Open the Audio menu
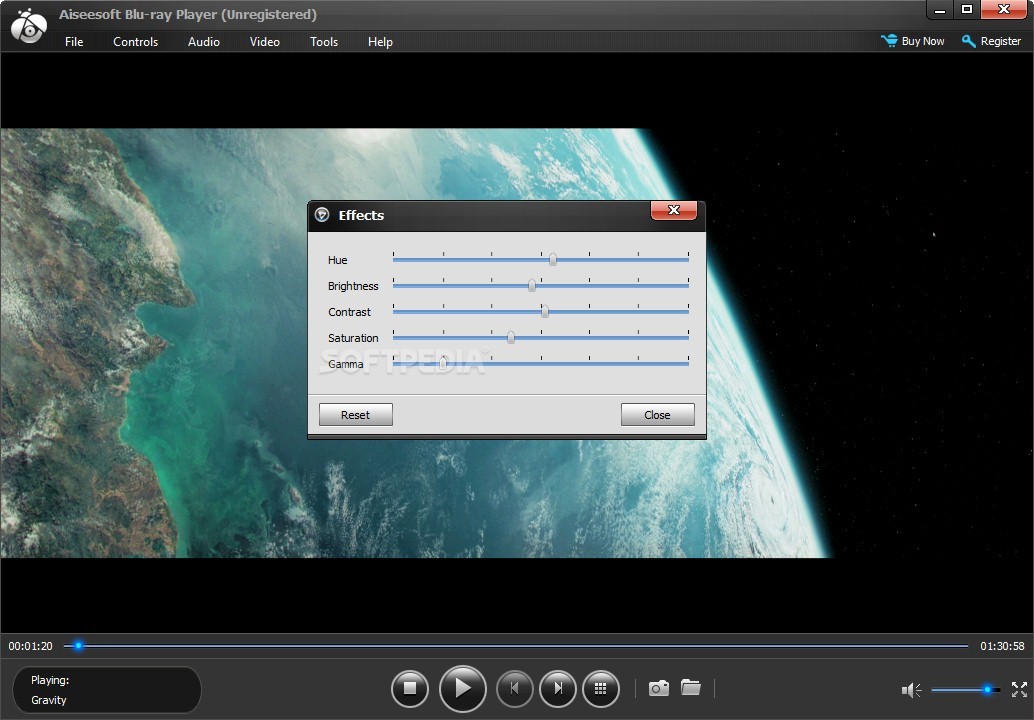The image size is (1034, 720). pyautogui.click(x=204, y=42)
